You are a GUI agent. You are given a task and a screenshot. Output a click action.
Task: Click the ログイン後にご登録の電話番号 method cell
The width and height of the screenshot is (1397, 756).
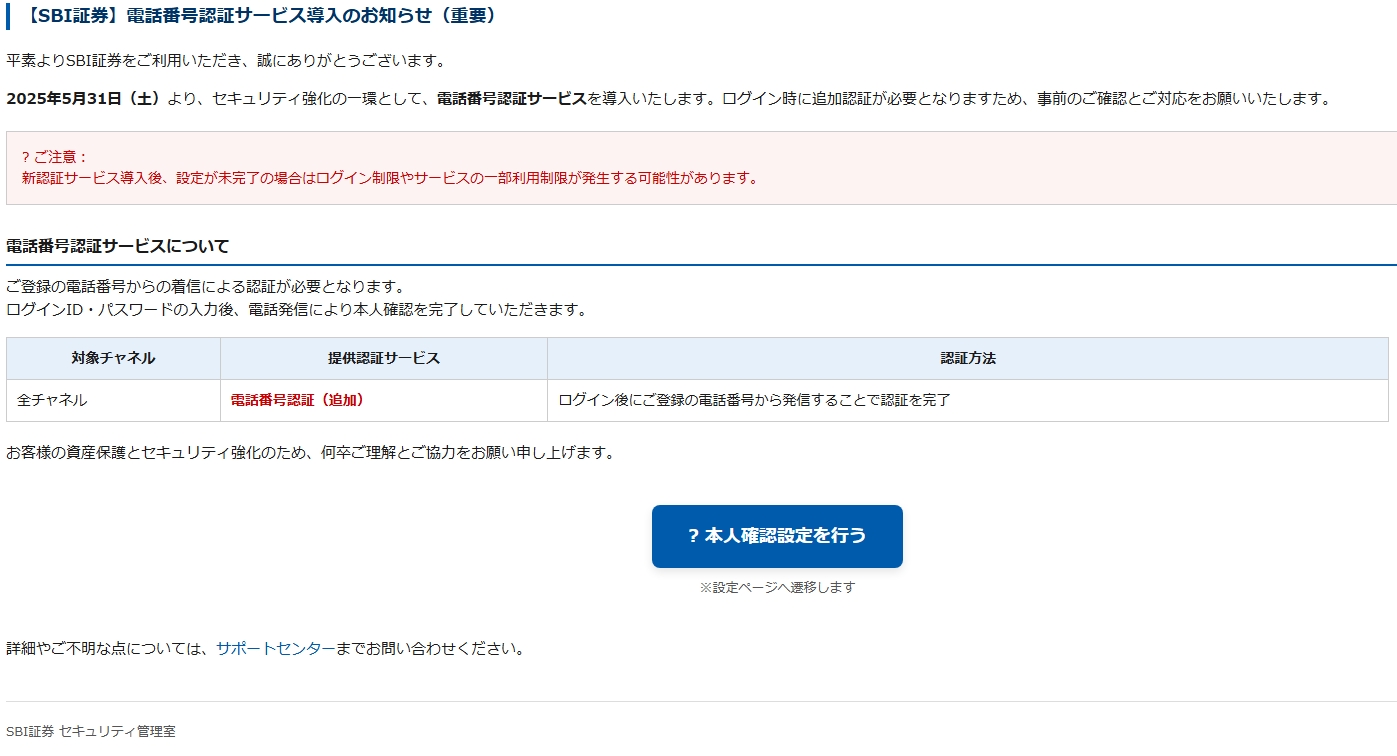click(754, 400)
